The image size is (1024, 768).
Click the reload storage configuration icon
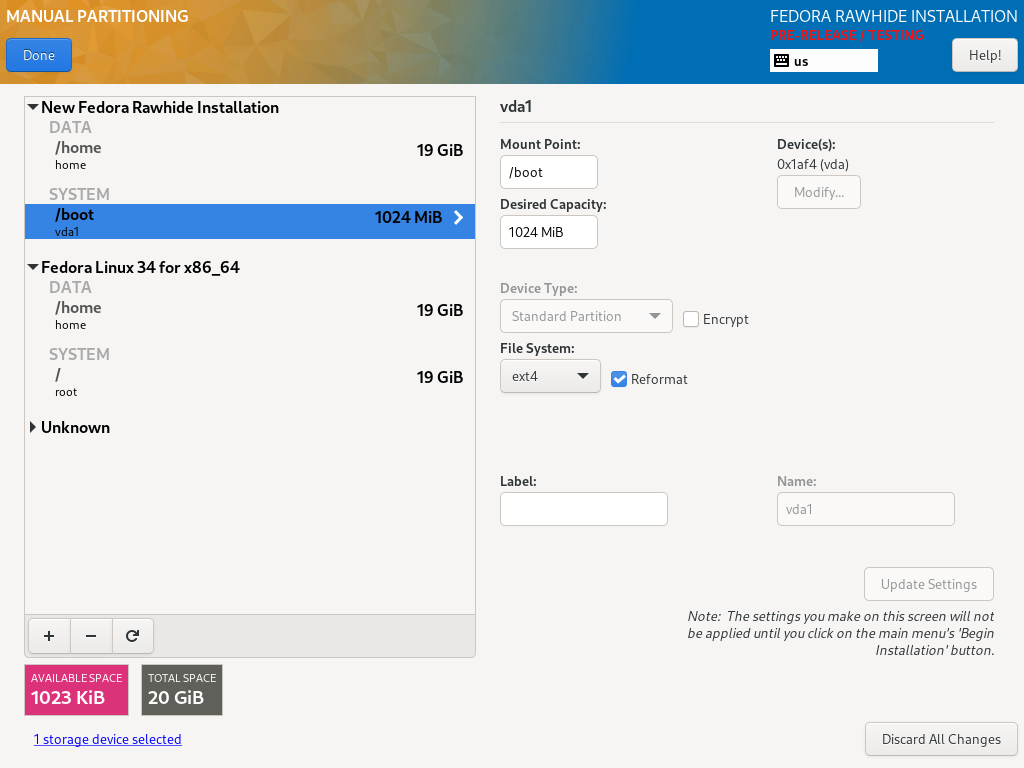point(133,636)
